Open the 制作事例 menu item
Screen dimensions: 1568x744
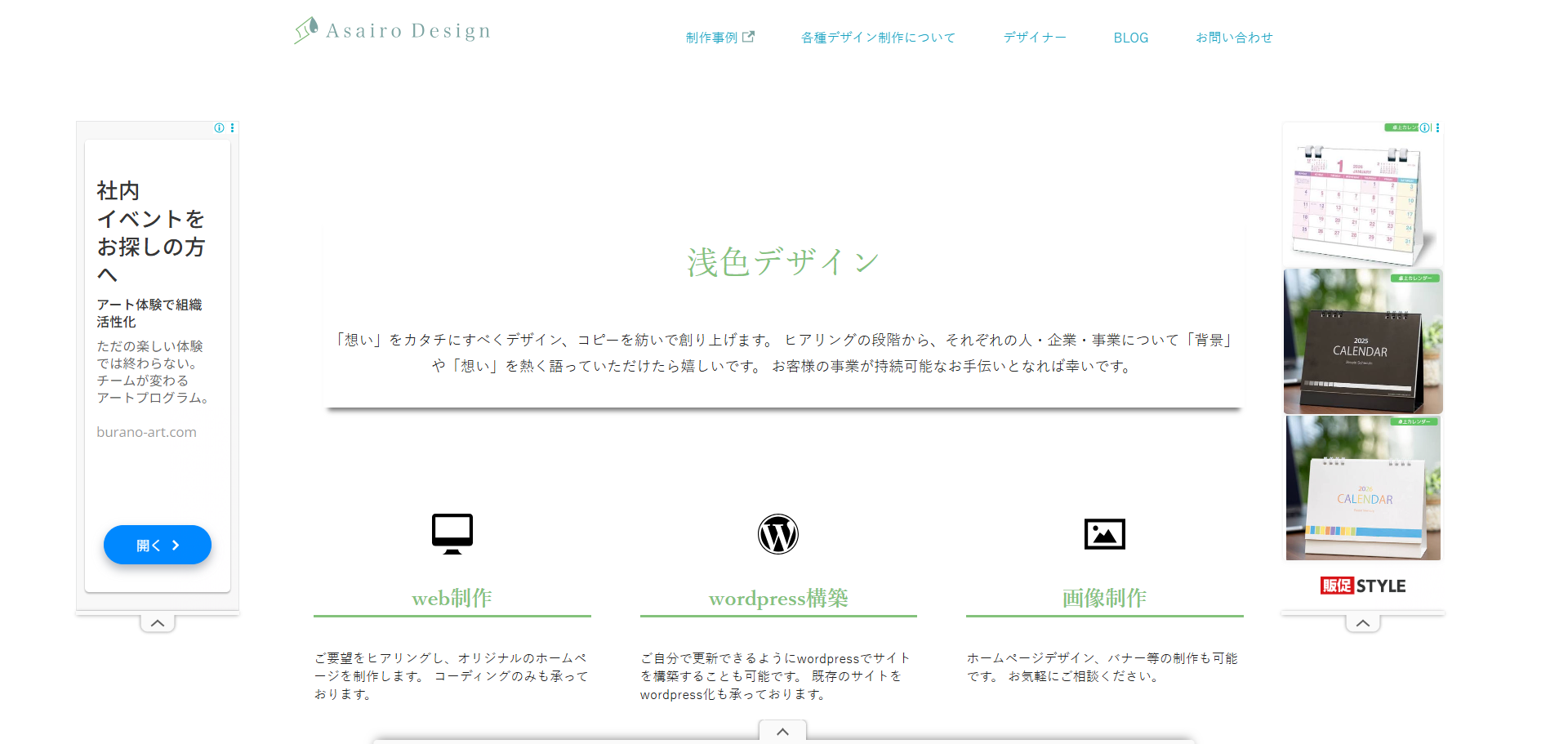coord(711,38)
